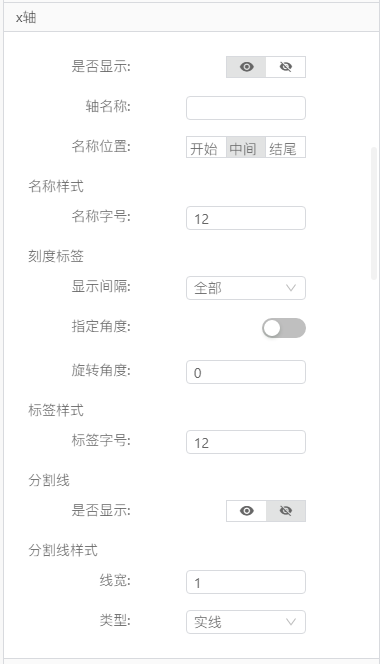Open the 类型 dropdown showing 实线

tap(246, 622)
